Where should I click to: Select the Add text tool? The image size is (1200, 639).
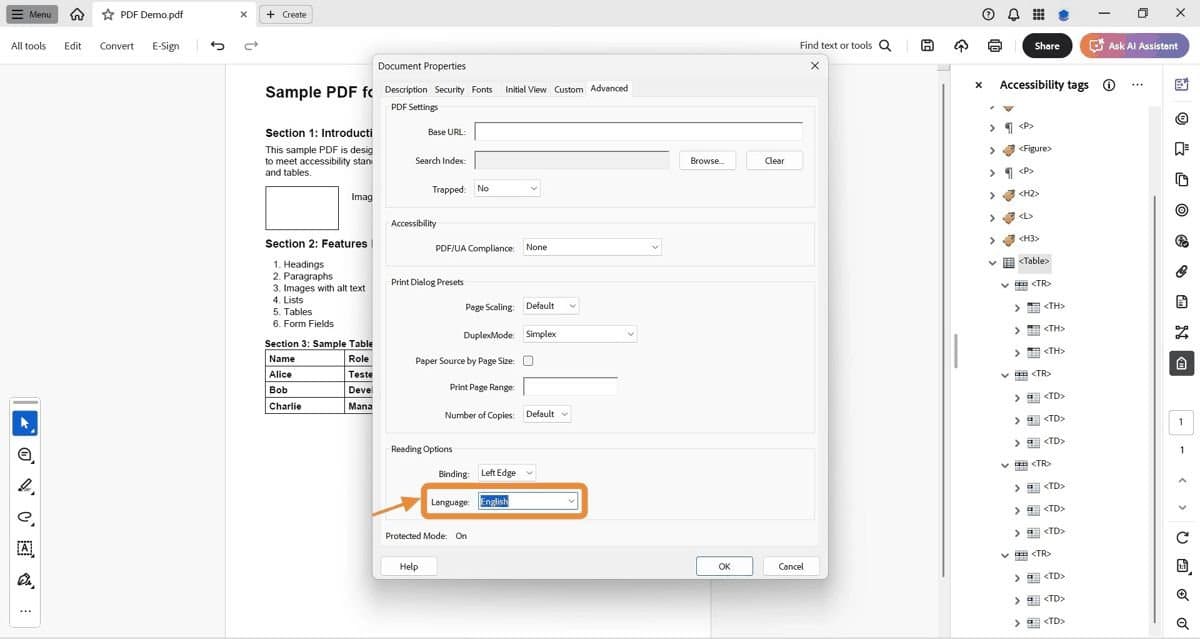25,549
